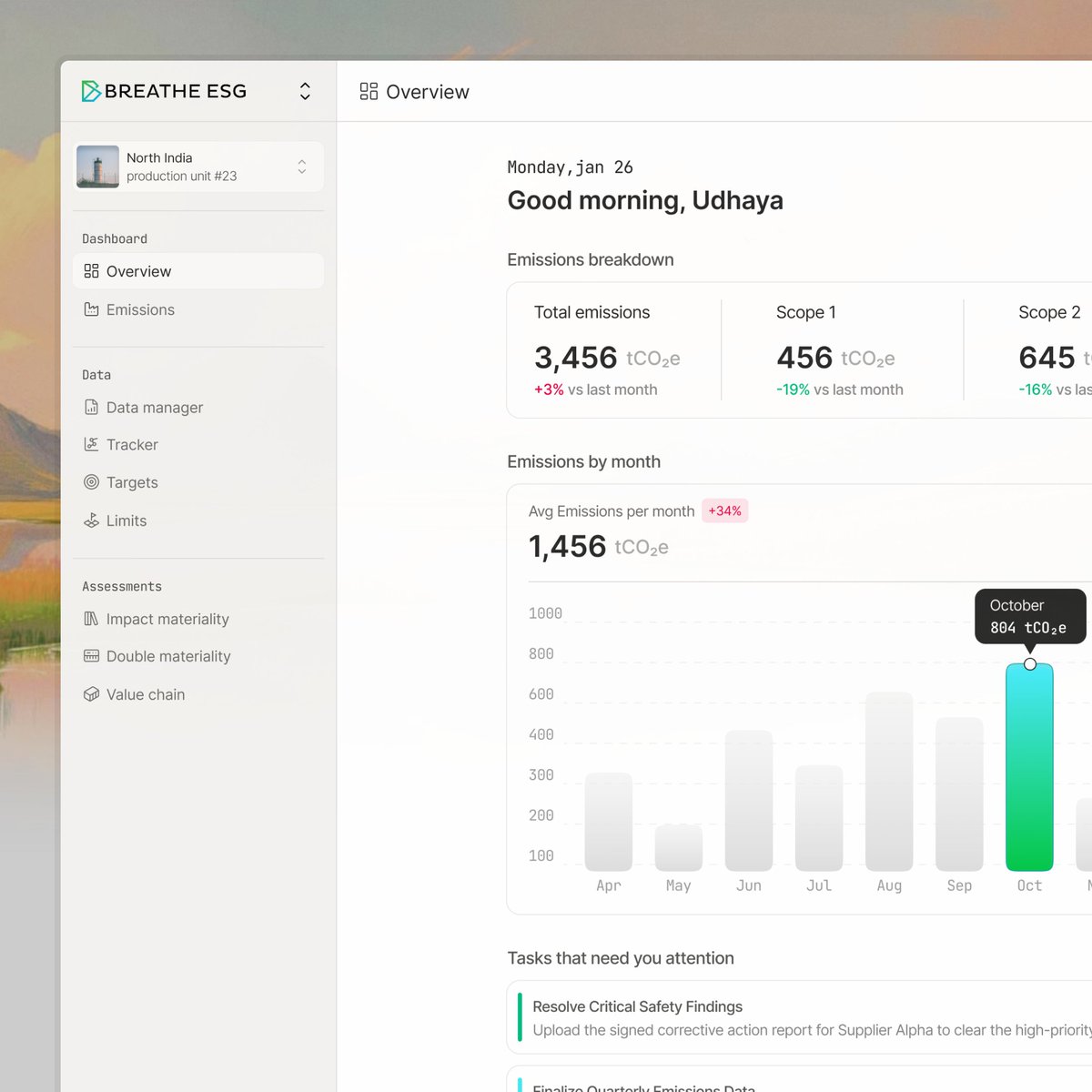Click the North India lighthouse thumbnail
This screenshot has height=1092, width=1092.
[x=97, y=167]
